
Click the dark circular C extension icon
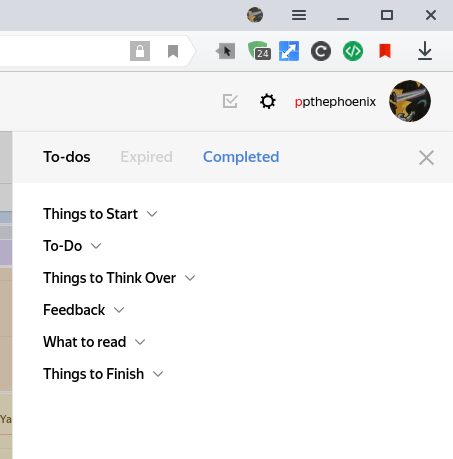(321, 51)
